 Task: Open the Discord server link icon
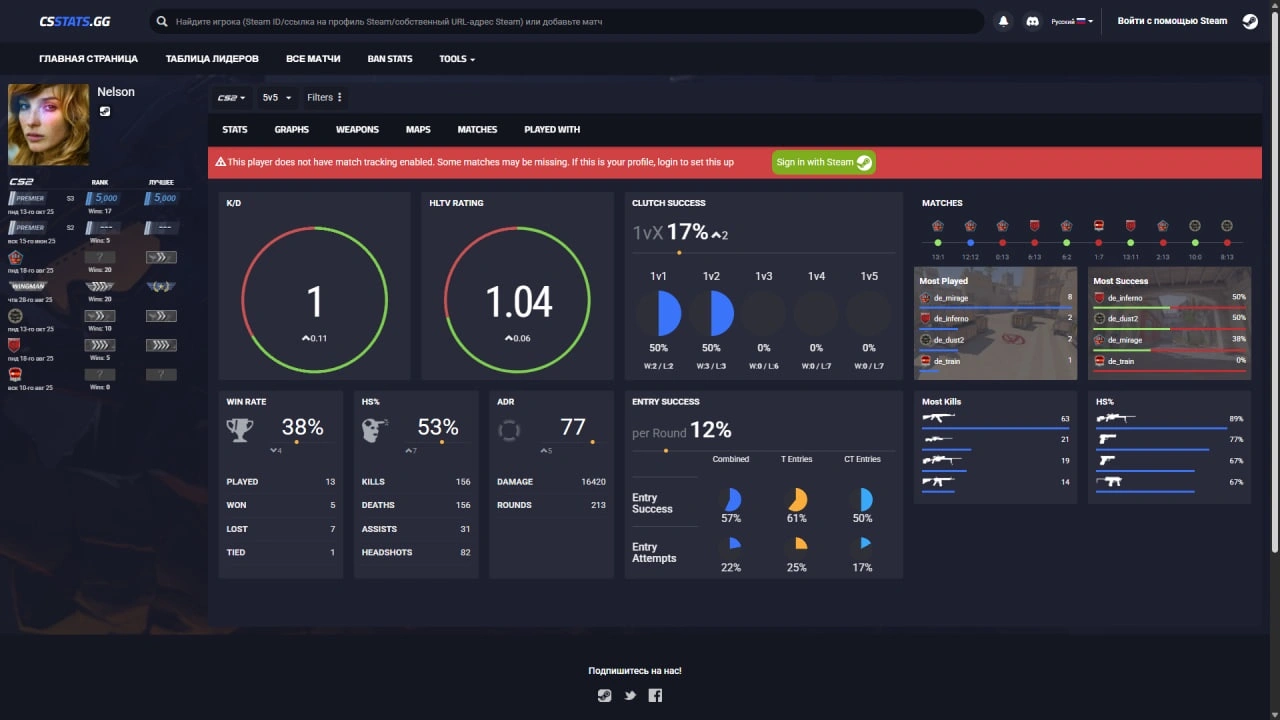1032,21
